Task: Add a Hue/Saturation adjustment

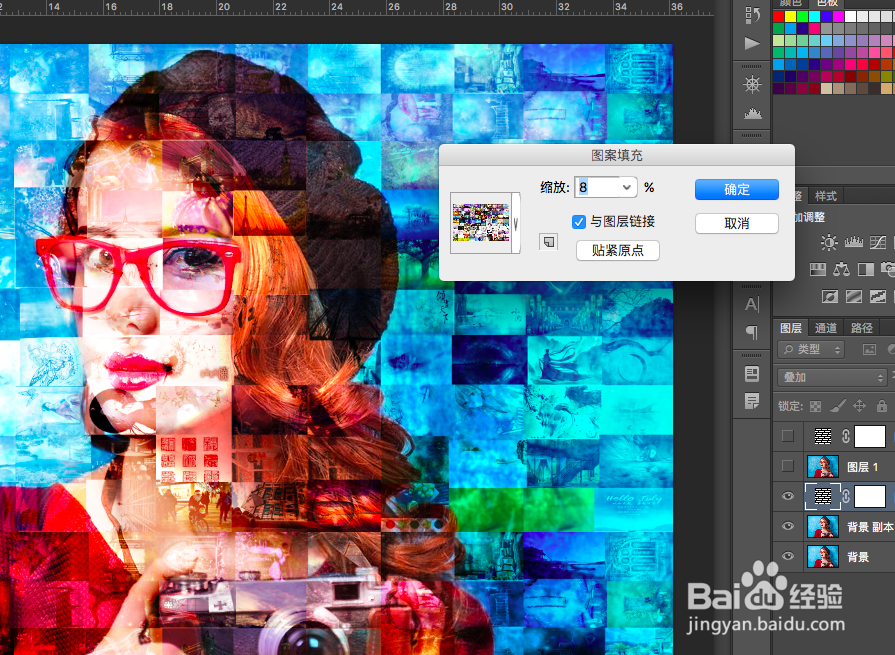Action: point(818,269)
